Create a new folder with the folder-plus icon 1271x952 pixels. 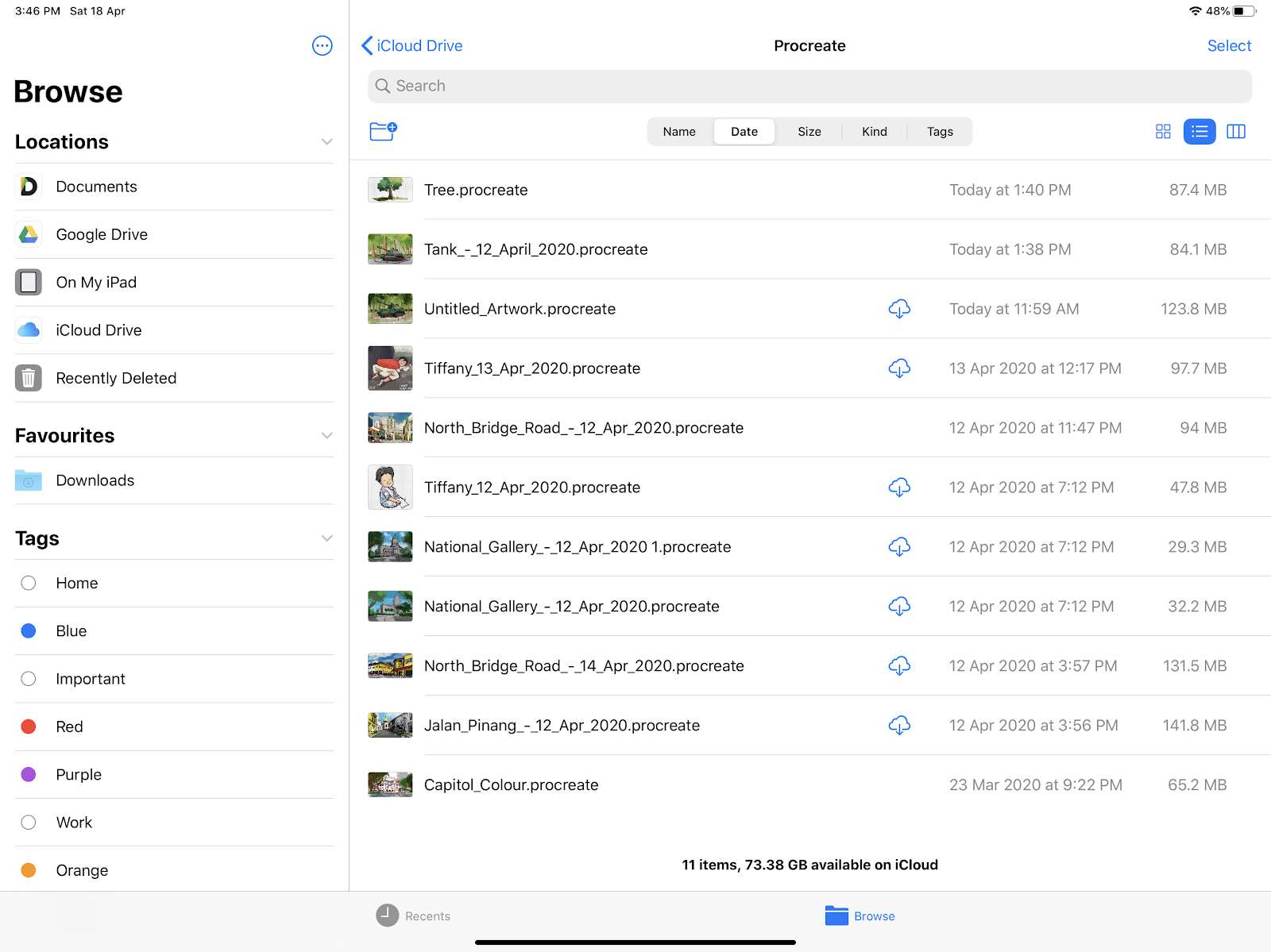383,131
